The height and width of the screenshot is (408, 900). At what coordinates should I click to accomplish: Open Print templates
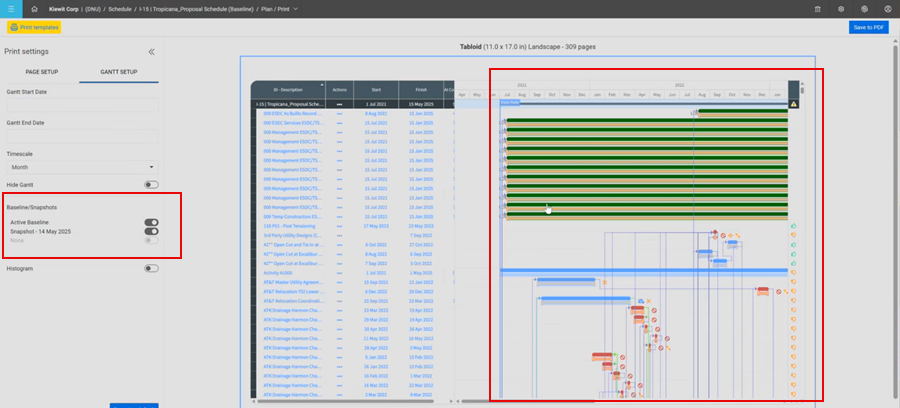(34, 27)
